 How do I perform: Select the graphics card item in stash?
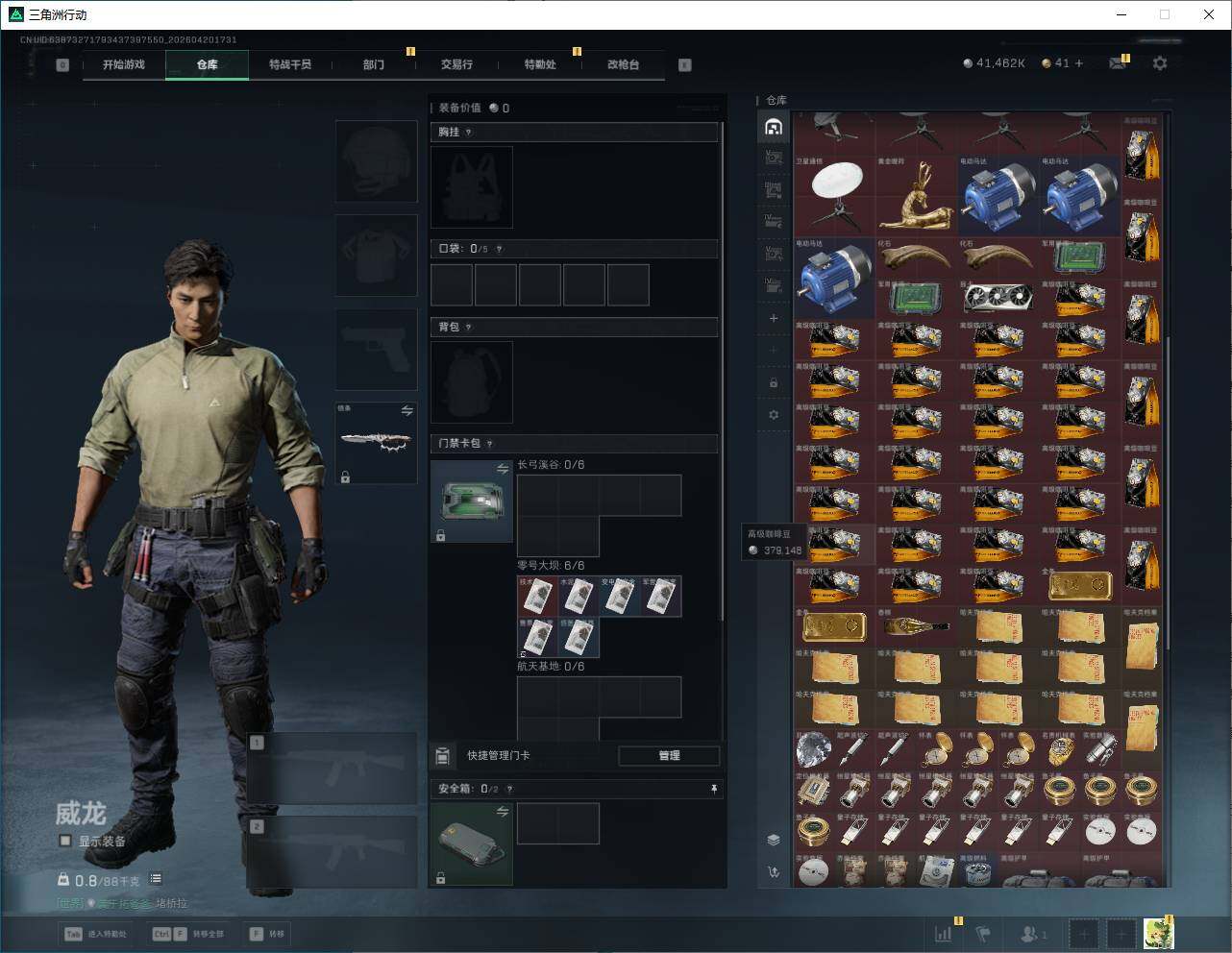[x=998, y=298]
